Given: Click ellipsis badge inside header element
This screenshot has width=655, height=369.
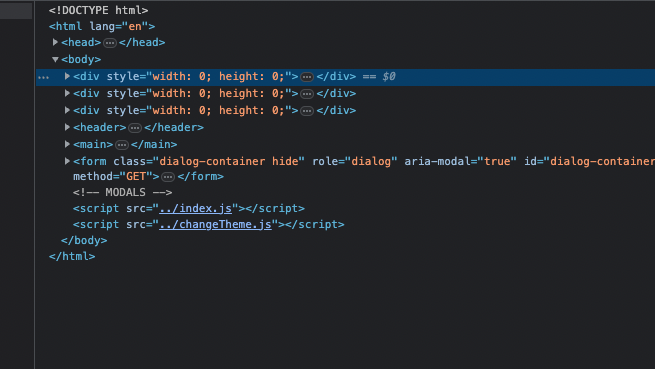Looking at the screenshot, I should point(135,128).
